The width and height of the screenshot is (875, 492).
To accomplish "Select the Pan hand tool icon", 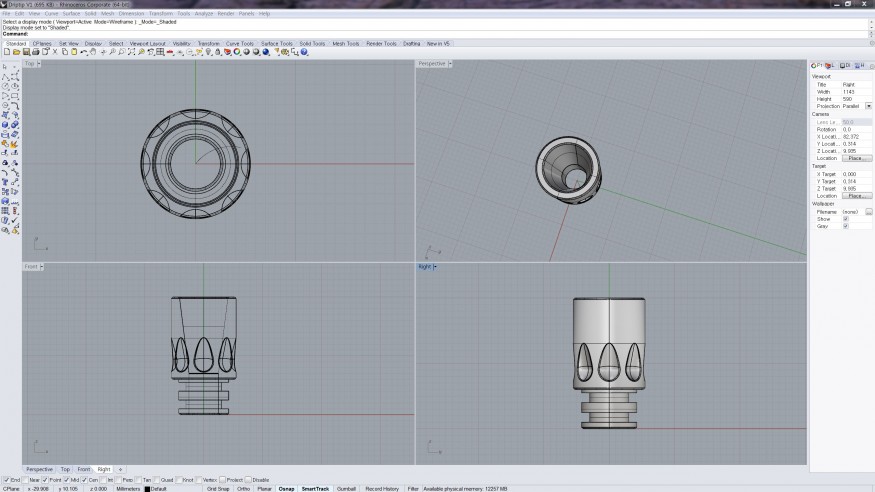I will click(93, 52).
